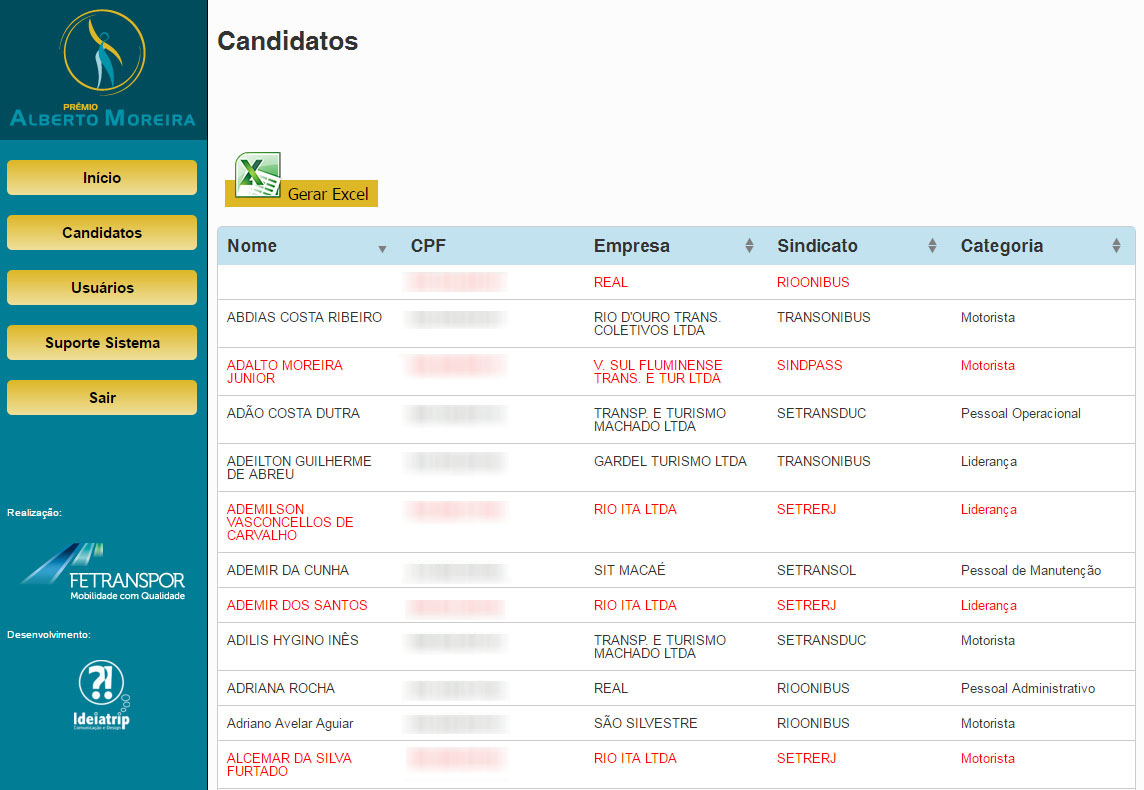Screen dimensions: 1144x790
Task: Click the Ideiatrip developer logo
Action: tap(102, 695)
